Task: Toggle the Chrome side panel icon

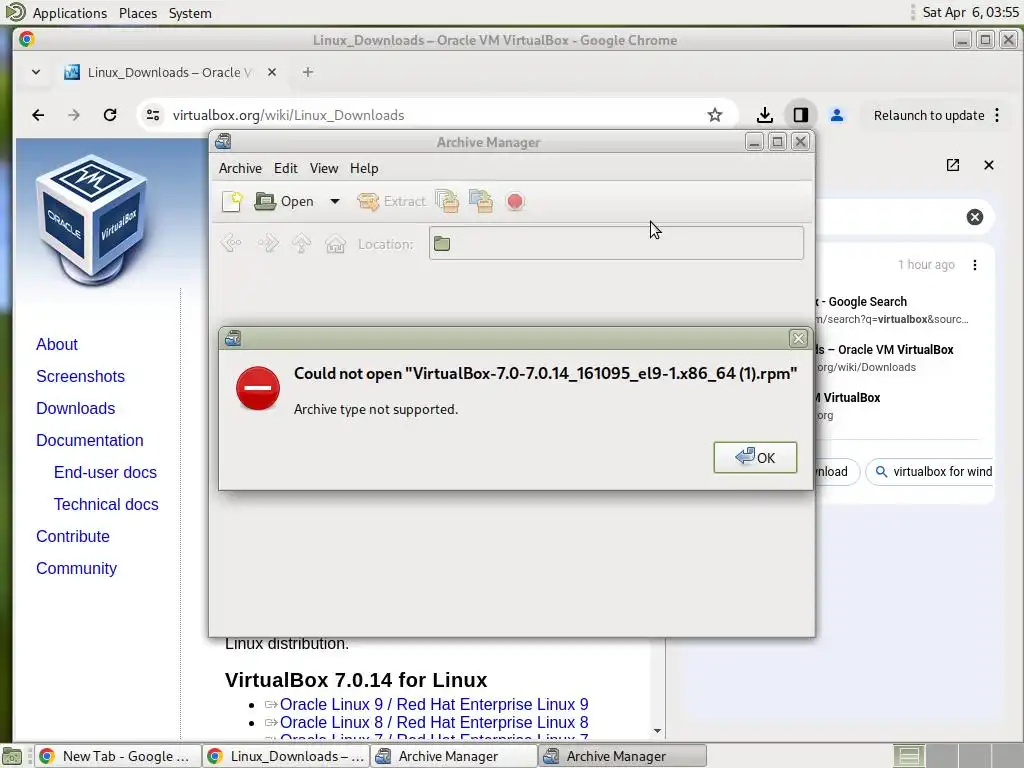Action: click(800, 115)
